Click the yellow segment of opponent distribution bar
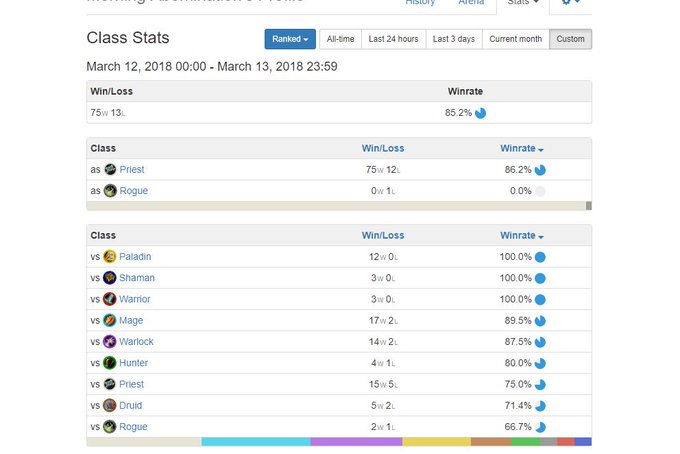Viewport: 680px width, 454px height. [437, 442]
